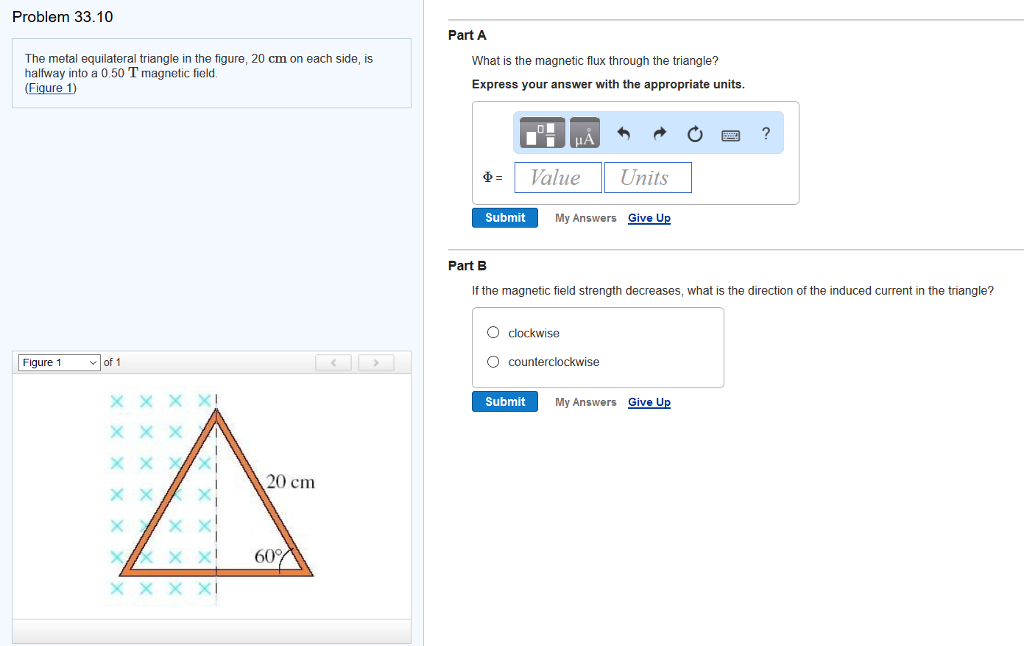The height and width of the screenshot is (646, 1024).
Task: Submit the Part A answer
Action: tap(504, 217)
